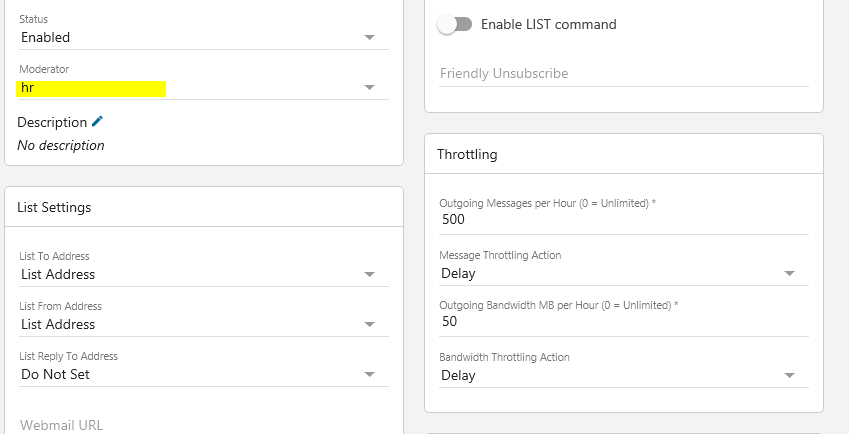Toggle the Enable LIST command switch
The height and width of the screenshot is (434, 849).
click(x=454, y=24)
